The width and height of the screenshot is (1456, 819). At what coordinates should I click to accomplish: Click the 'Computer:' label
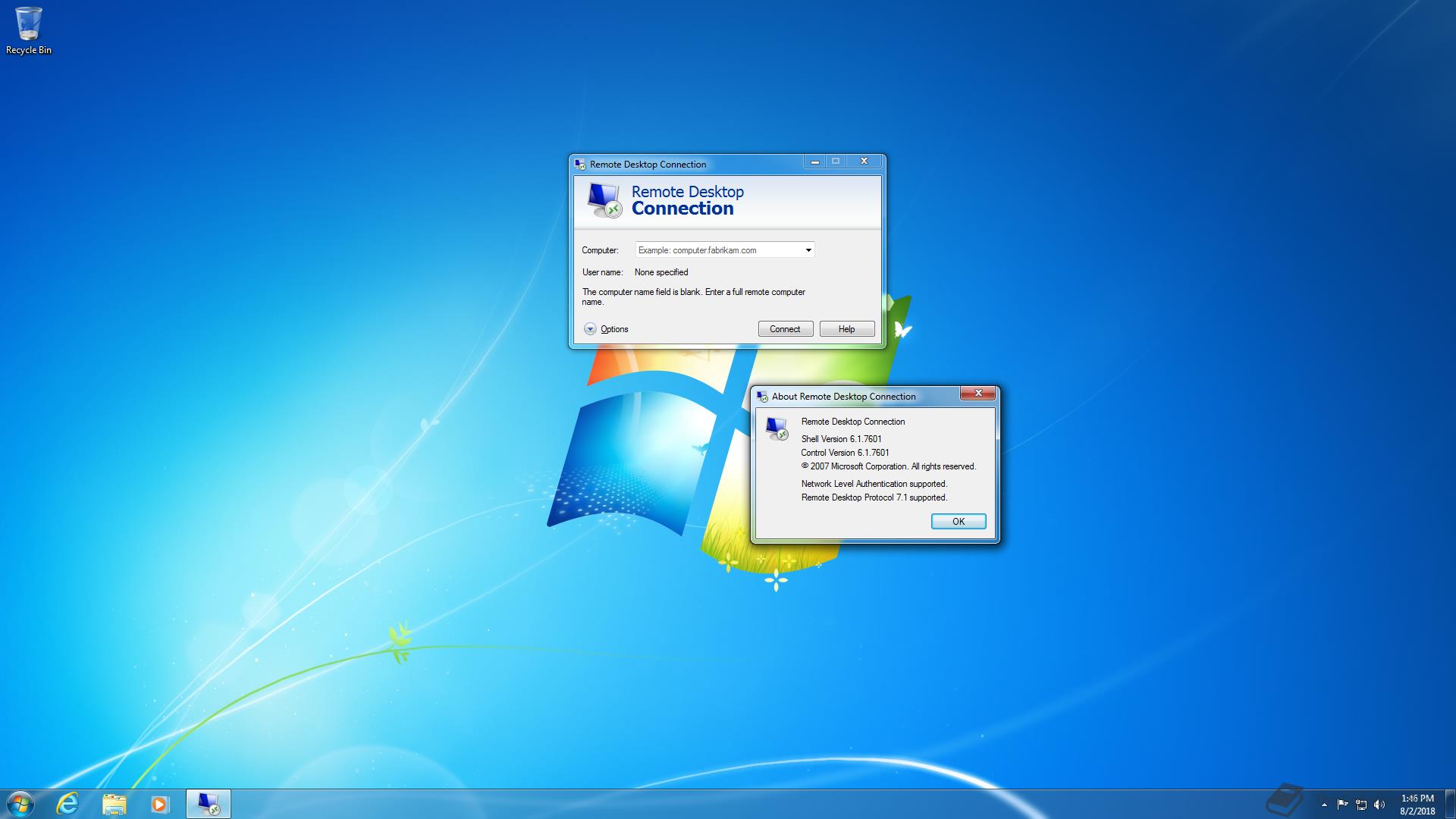600,250
